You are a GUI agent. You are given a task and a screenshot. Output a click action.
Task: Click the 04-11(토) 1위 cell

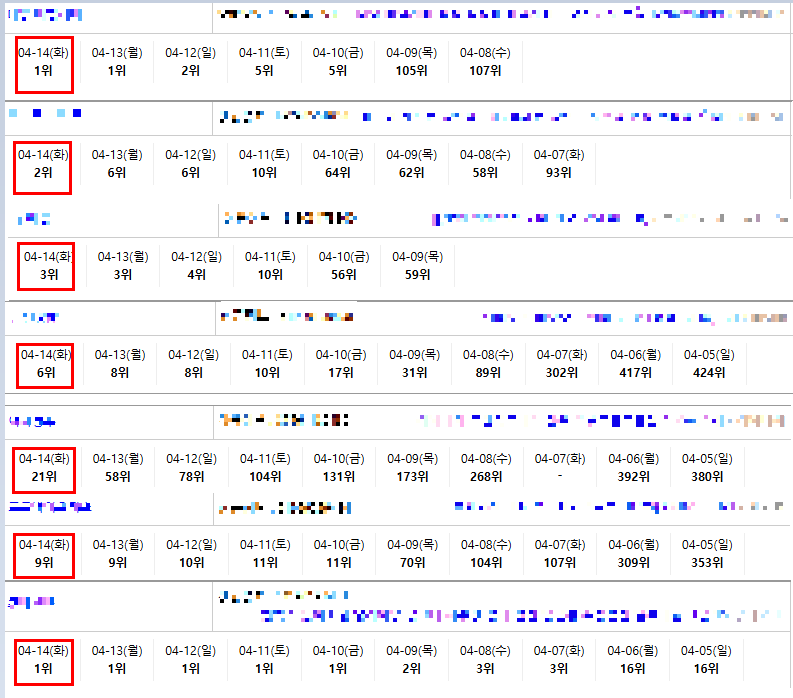(x=264, y=660)
